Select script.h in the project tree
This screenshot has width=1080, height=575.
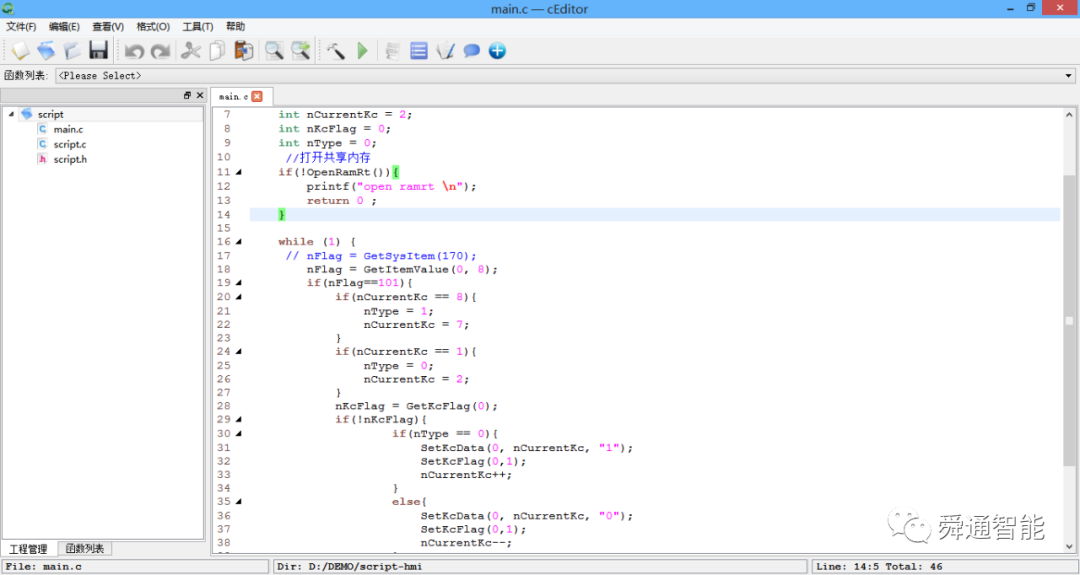point(70,159)
